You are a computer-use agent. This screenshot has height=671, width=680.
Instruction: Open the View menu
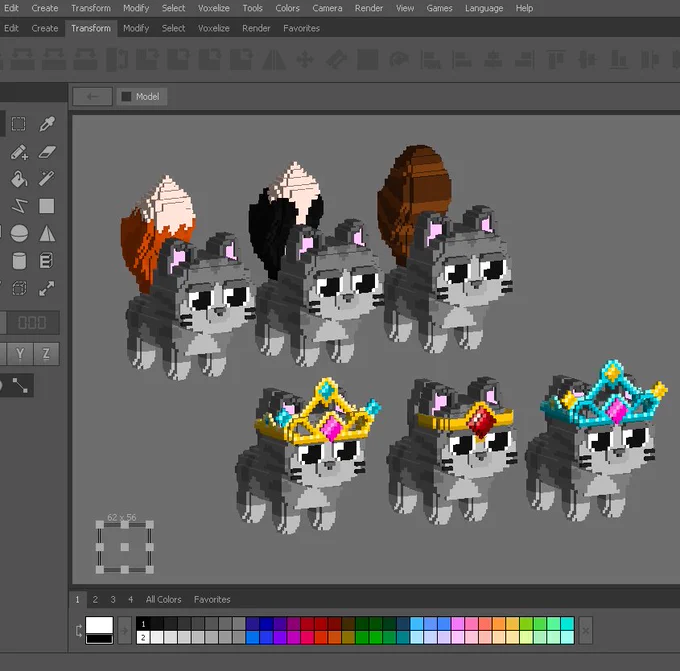405,8
